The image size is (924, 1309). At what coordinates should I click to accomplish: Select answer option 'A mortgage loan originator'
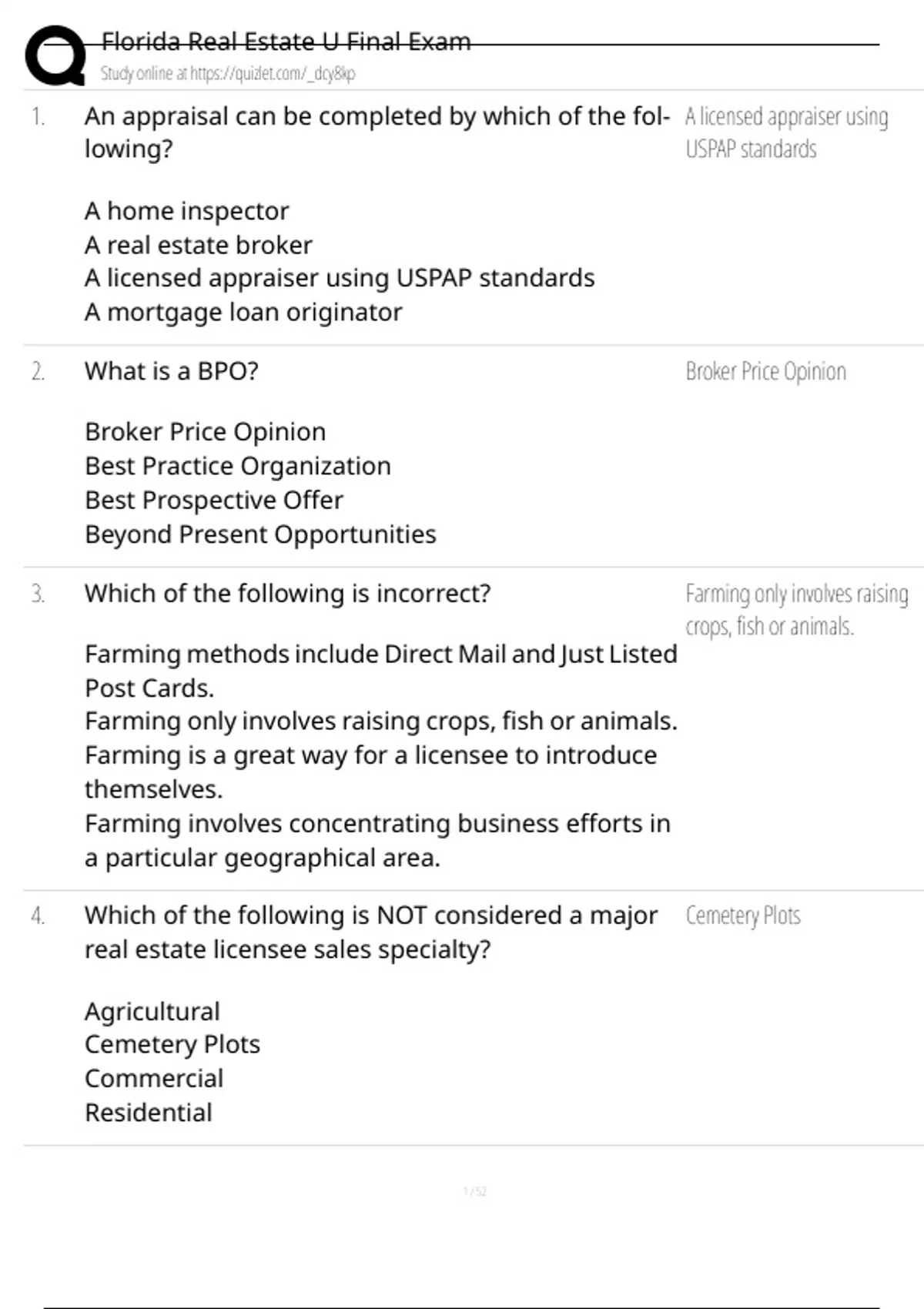[x=243, y=313]
